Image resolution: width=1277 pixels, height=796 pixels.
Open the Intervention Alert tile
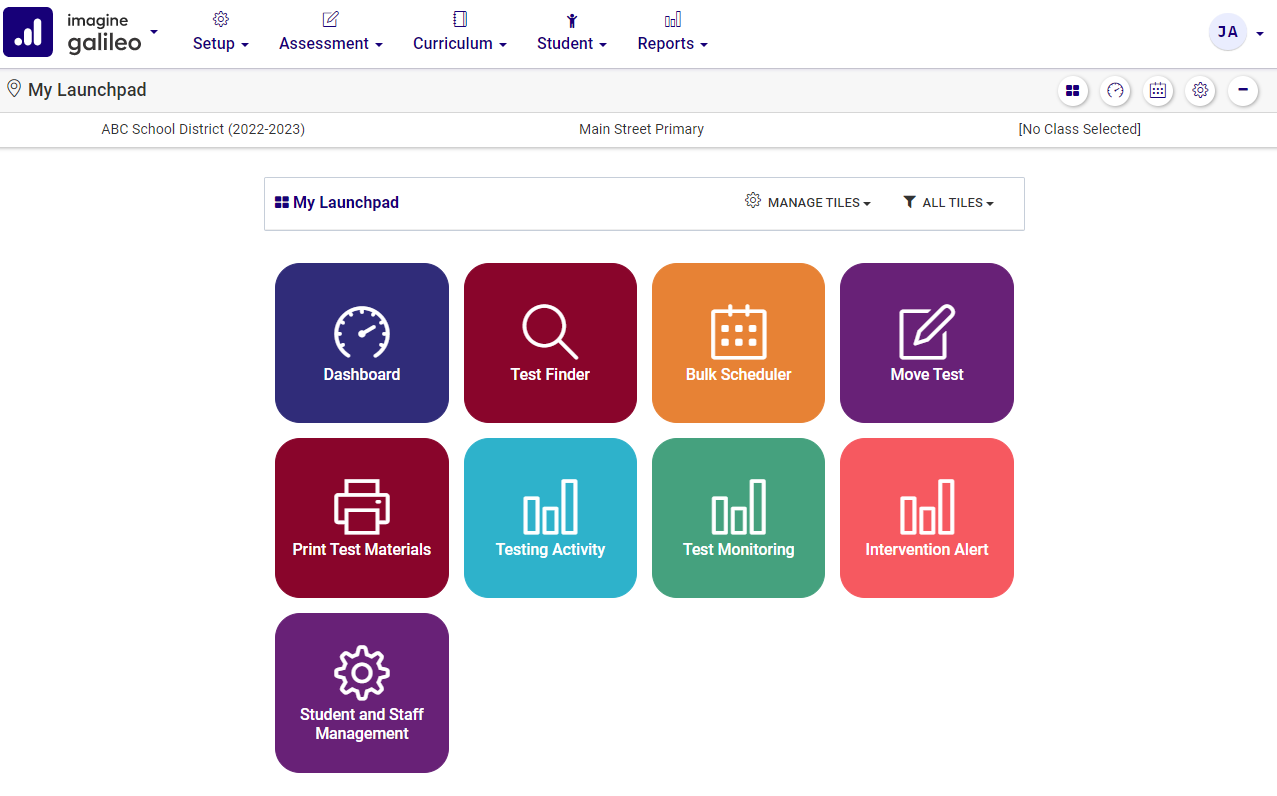(926, 518)
